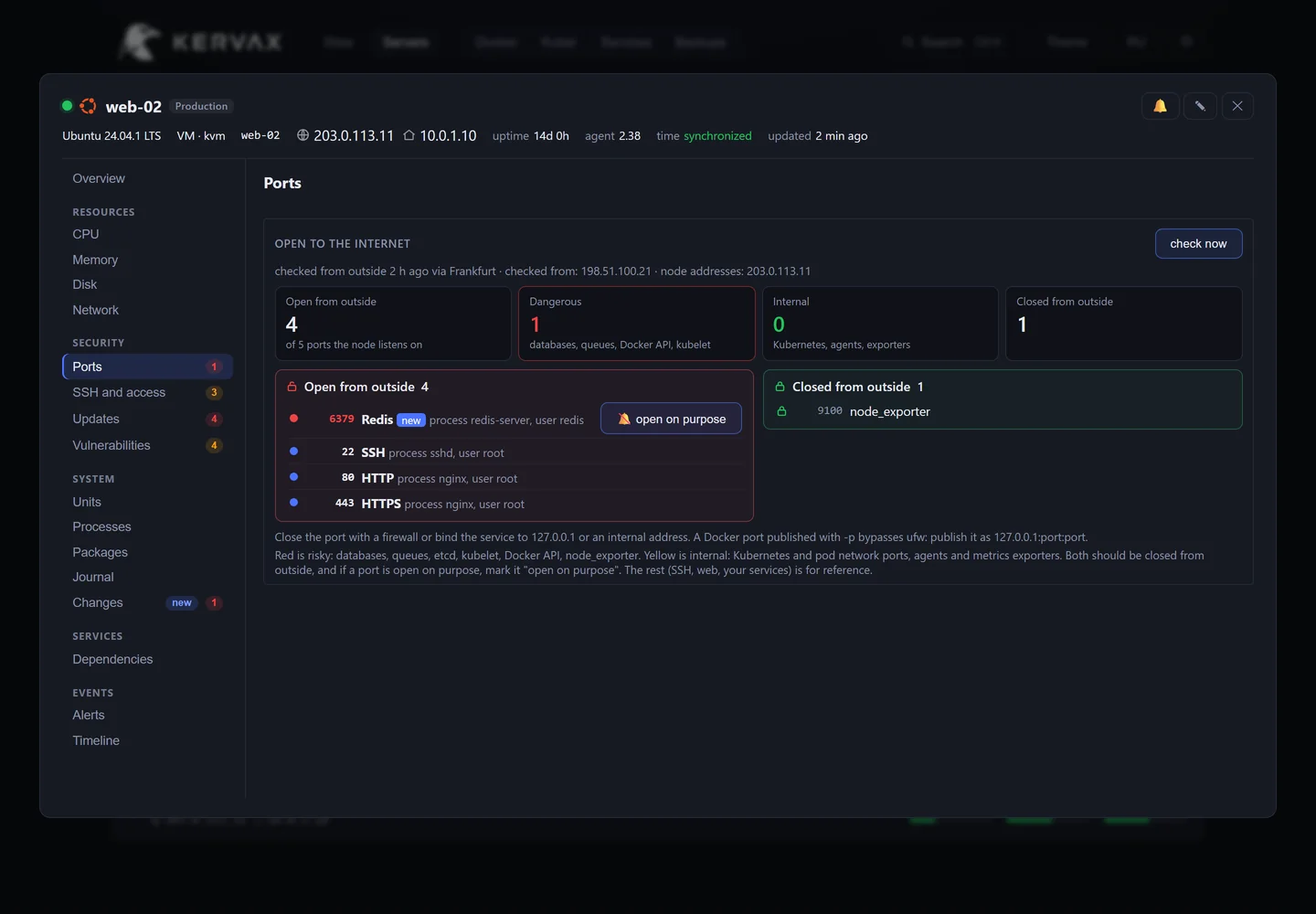Image resolution: width=1316 pixels, height=914 pixels.
Task: Select the Ports sidebar item
Action: pyautogui.click(x=147, y=367)
